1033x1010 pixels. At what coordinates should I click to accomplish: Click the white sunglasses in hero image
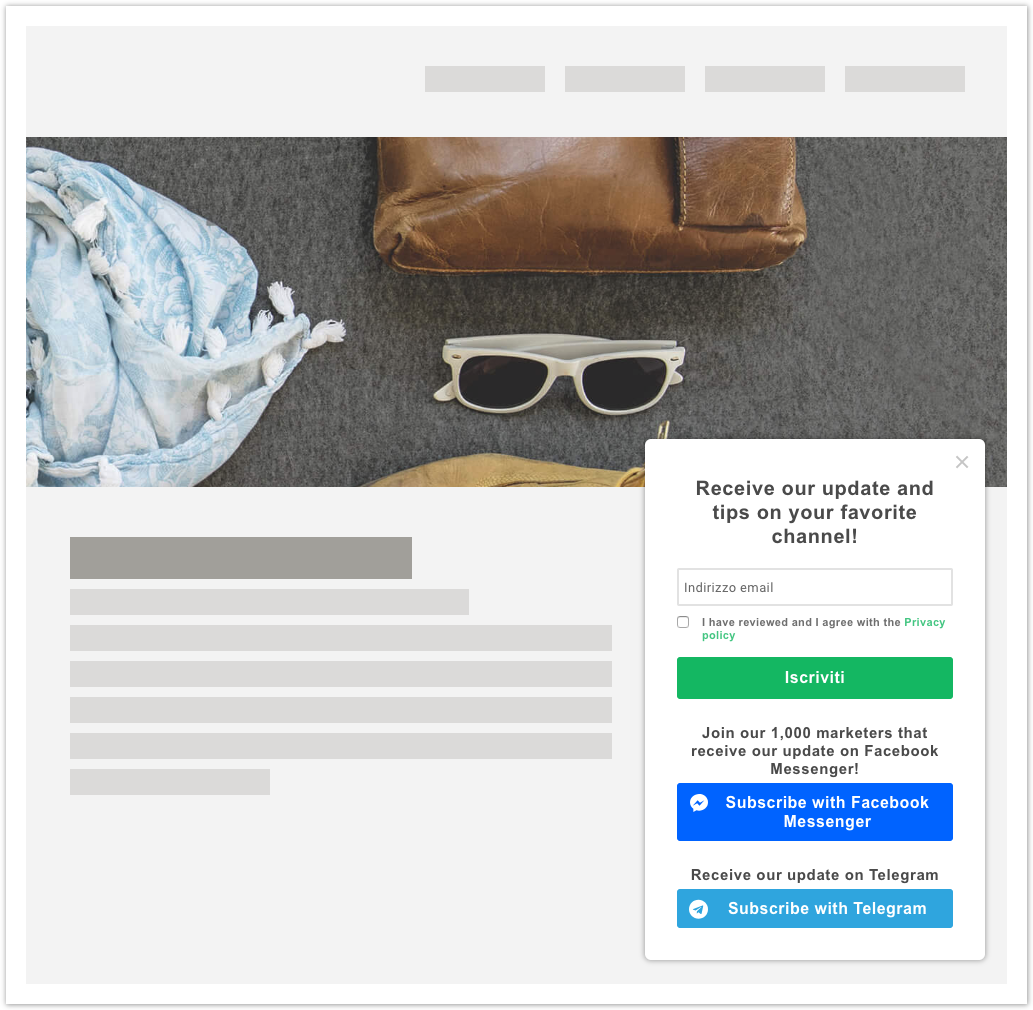point(559,374)
